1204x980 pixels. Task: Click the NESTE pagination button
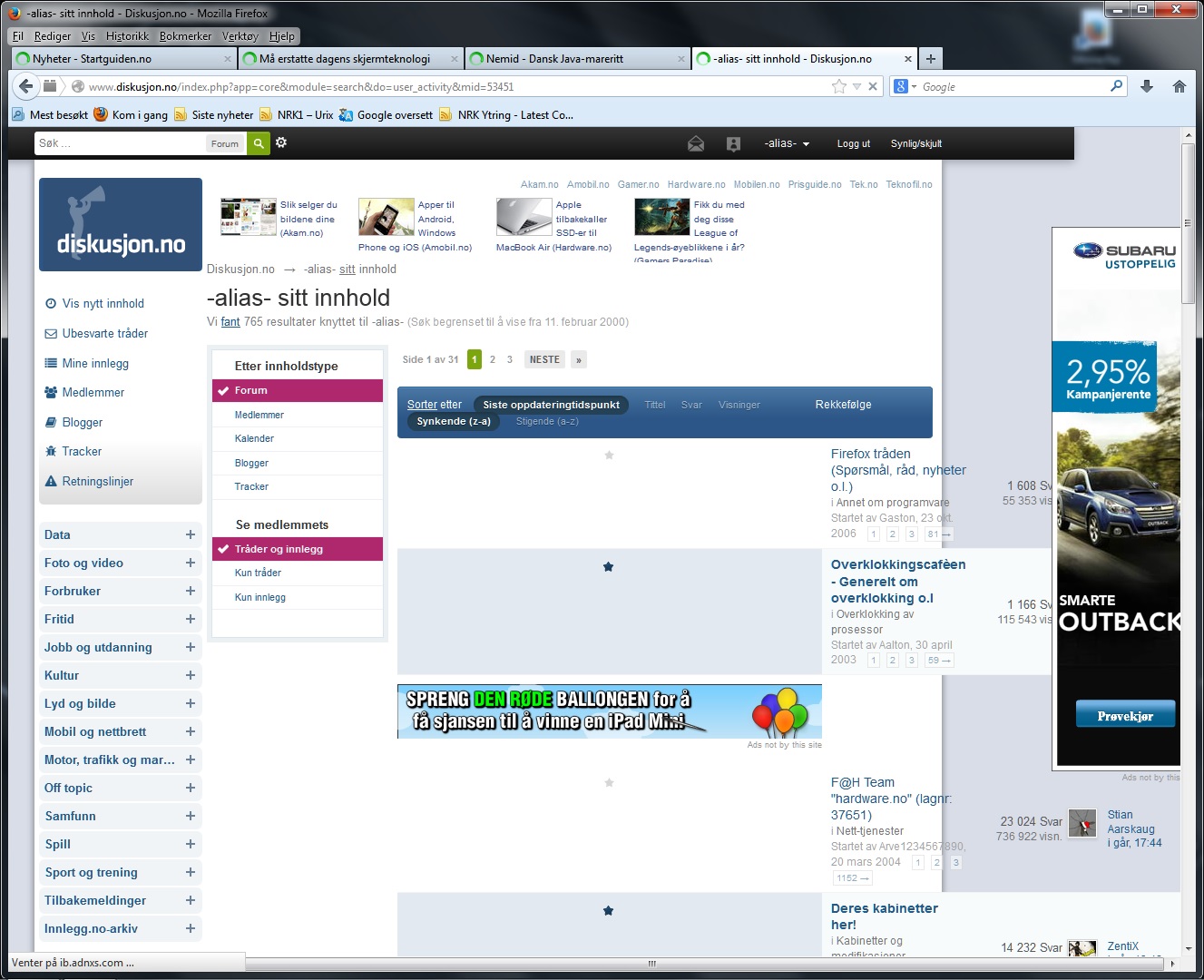pyautogui.click(x=544, y=359)
